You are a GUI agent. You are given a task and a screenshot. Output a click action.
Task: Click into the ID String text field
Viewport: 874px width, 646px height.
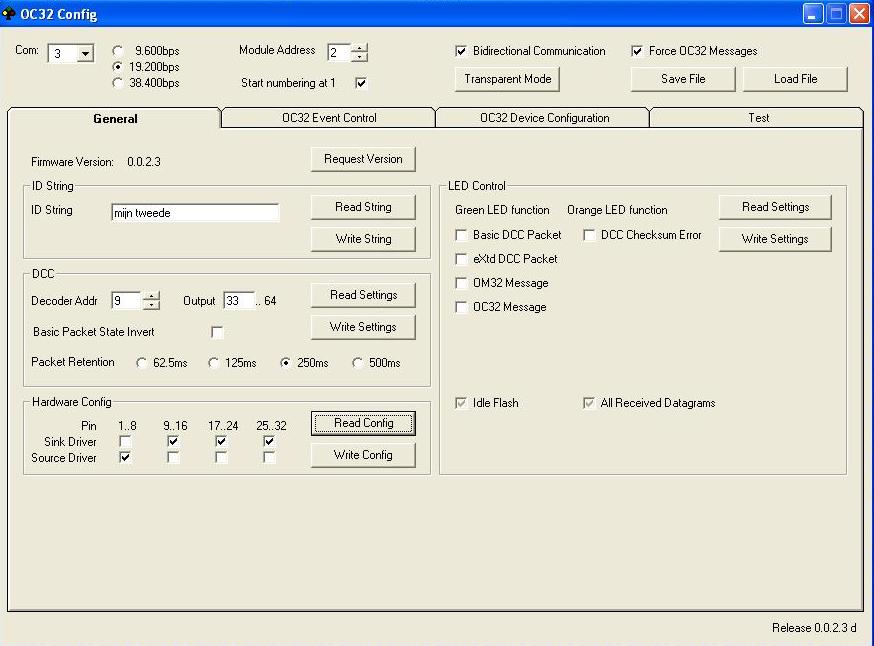pyautogui.click(x=195, y=213)
